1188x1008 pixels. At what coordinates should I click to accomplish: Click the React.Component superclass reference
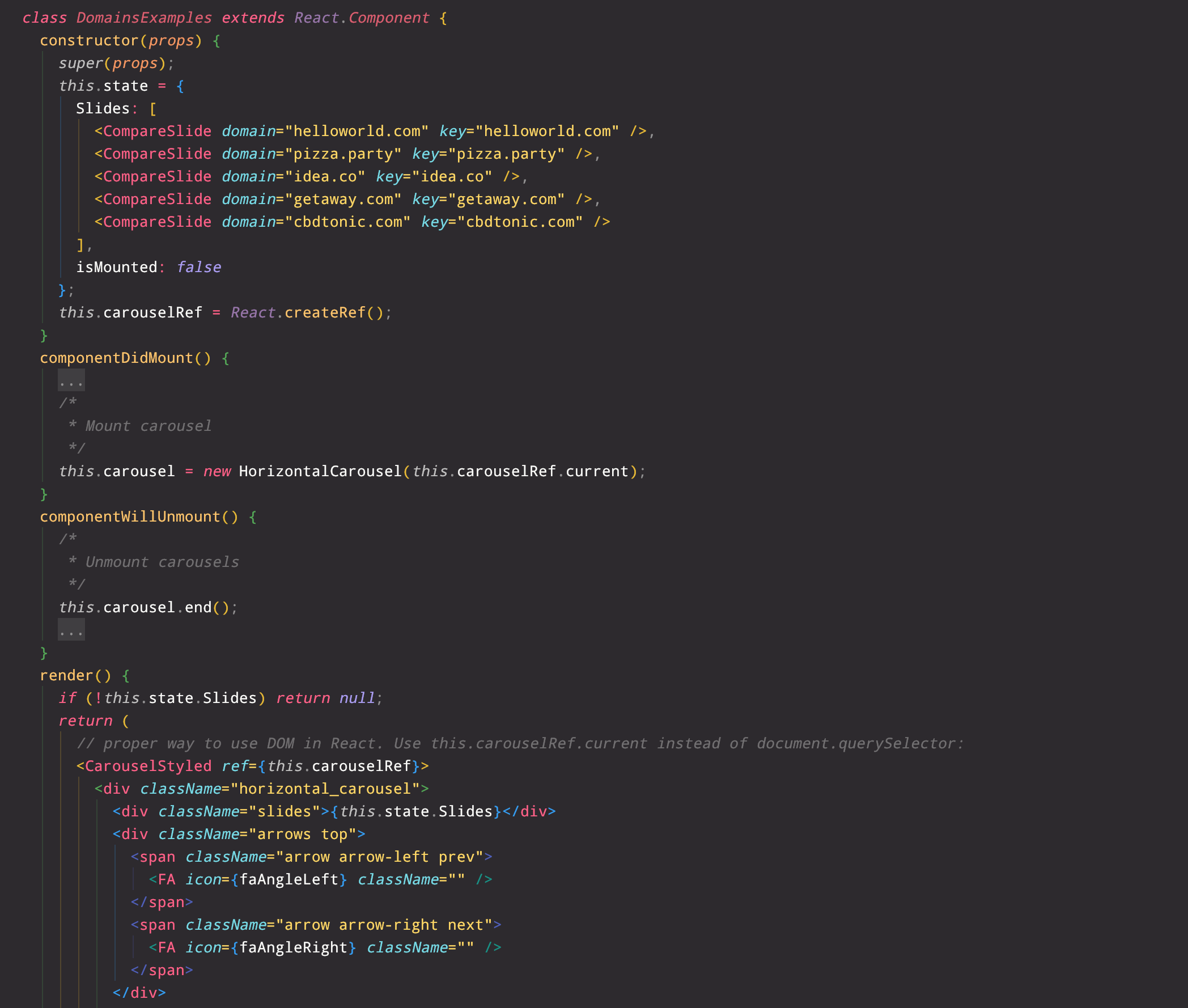362,18
